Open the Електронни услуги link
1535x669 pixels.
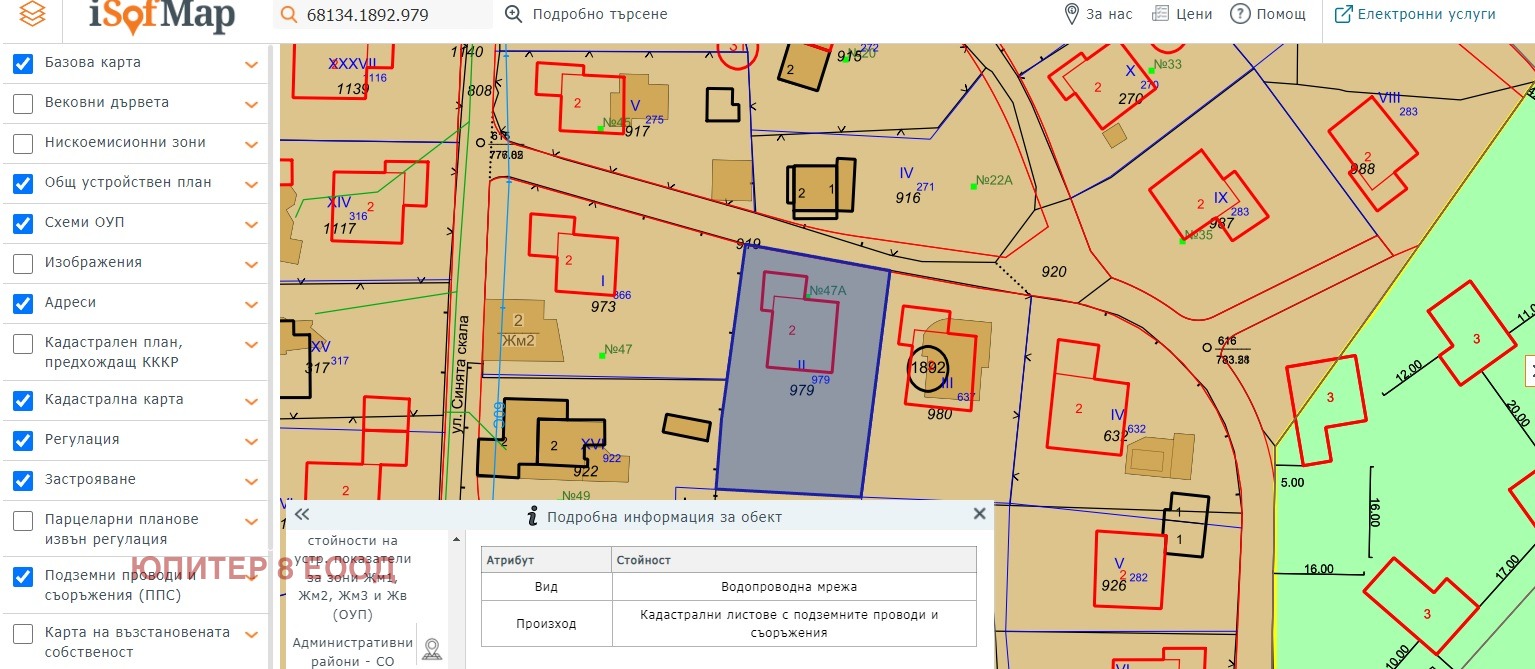(x=1415, y=14)
